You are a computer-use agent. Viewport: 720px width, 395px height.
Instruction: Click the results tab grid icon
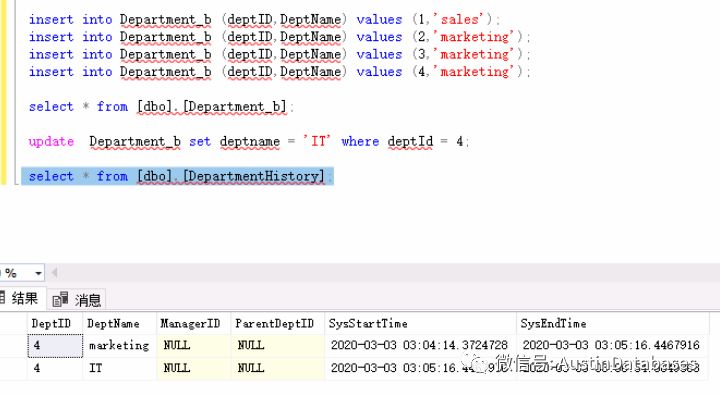(2, 299)
